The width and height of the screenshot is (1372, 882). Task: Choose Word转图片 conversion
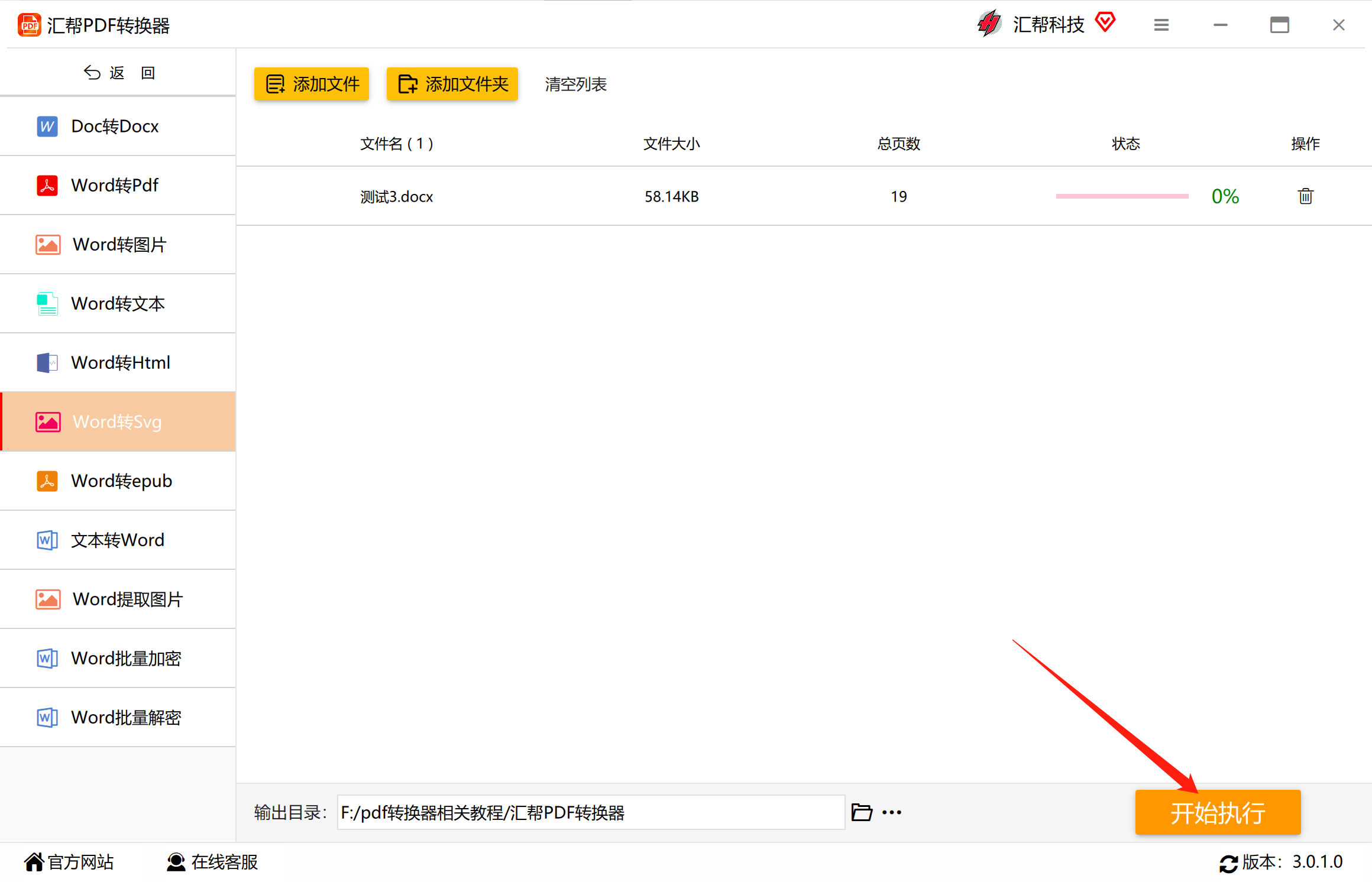(x=118, y=244)
